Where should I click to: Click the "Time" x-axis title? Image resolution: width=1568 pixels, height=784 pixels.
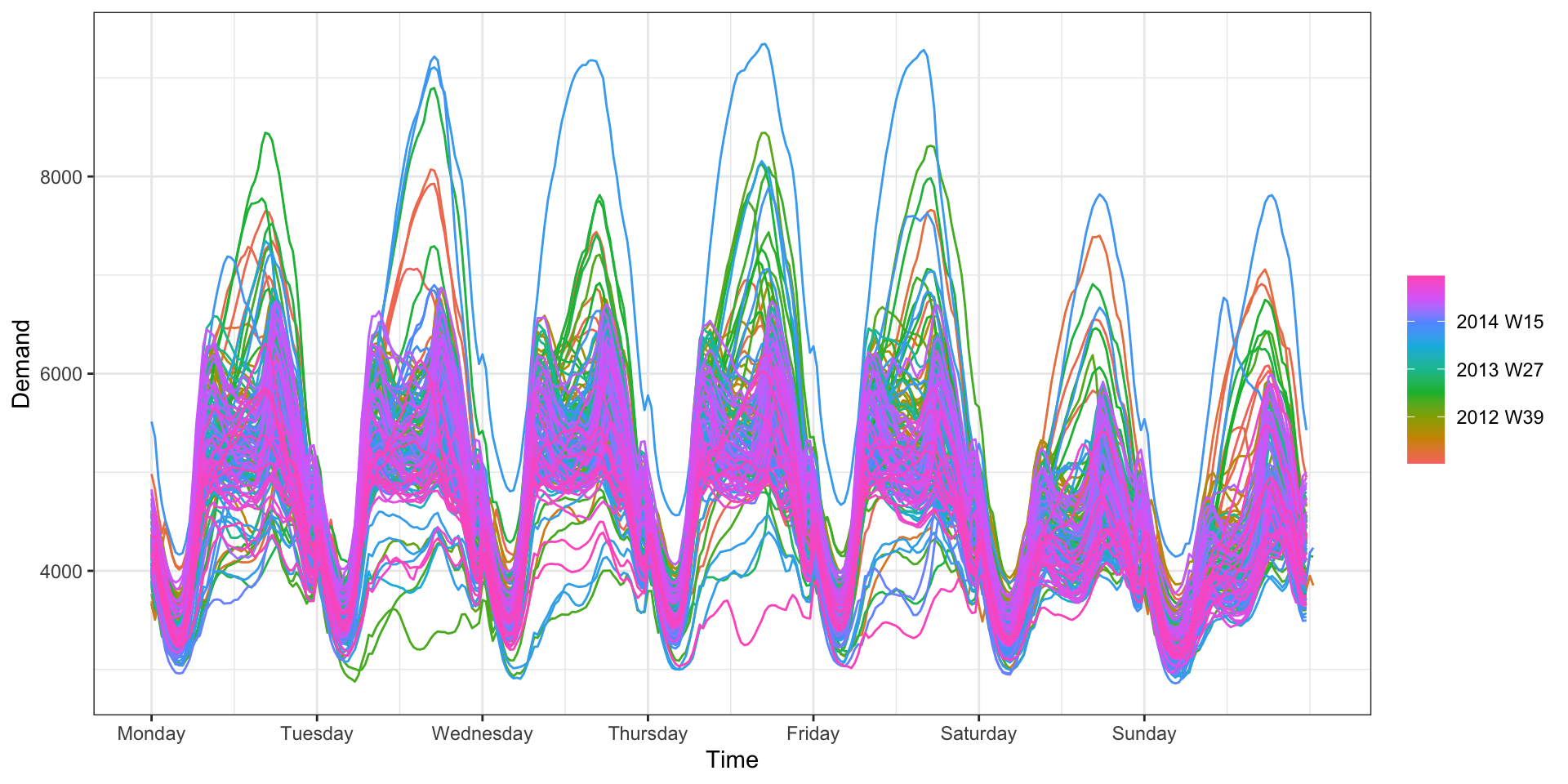point(732,760)
